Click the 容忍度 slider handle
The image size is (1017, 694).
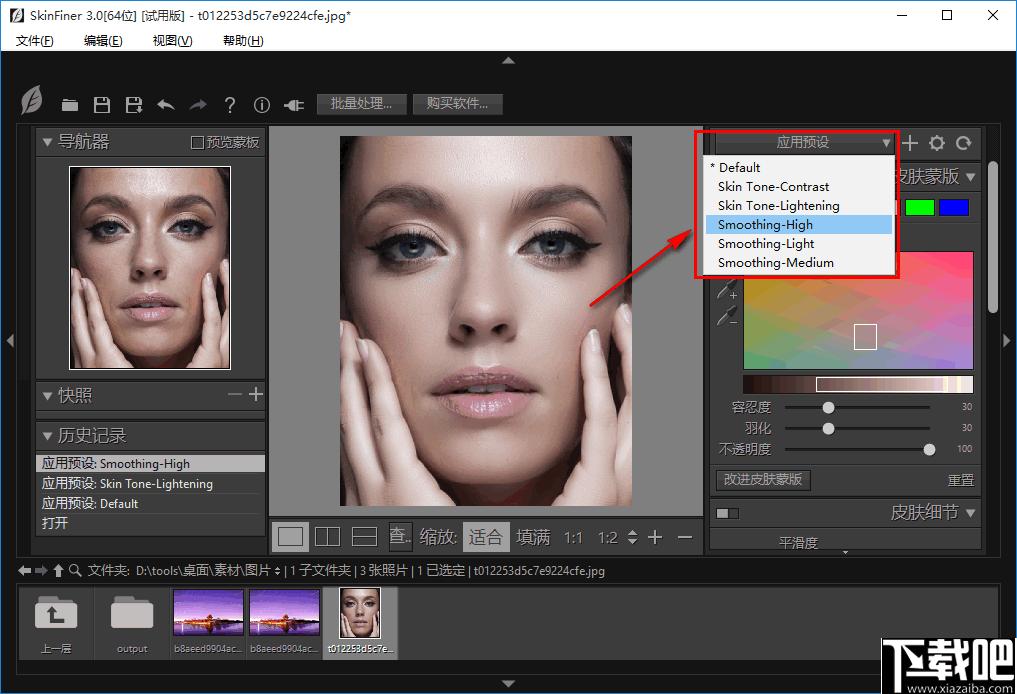(828, 407)
